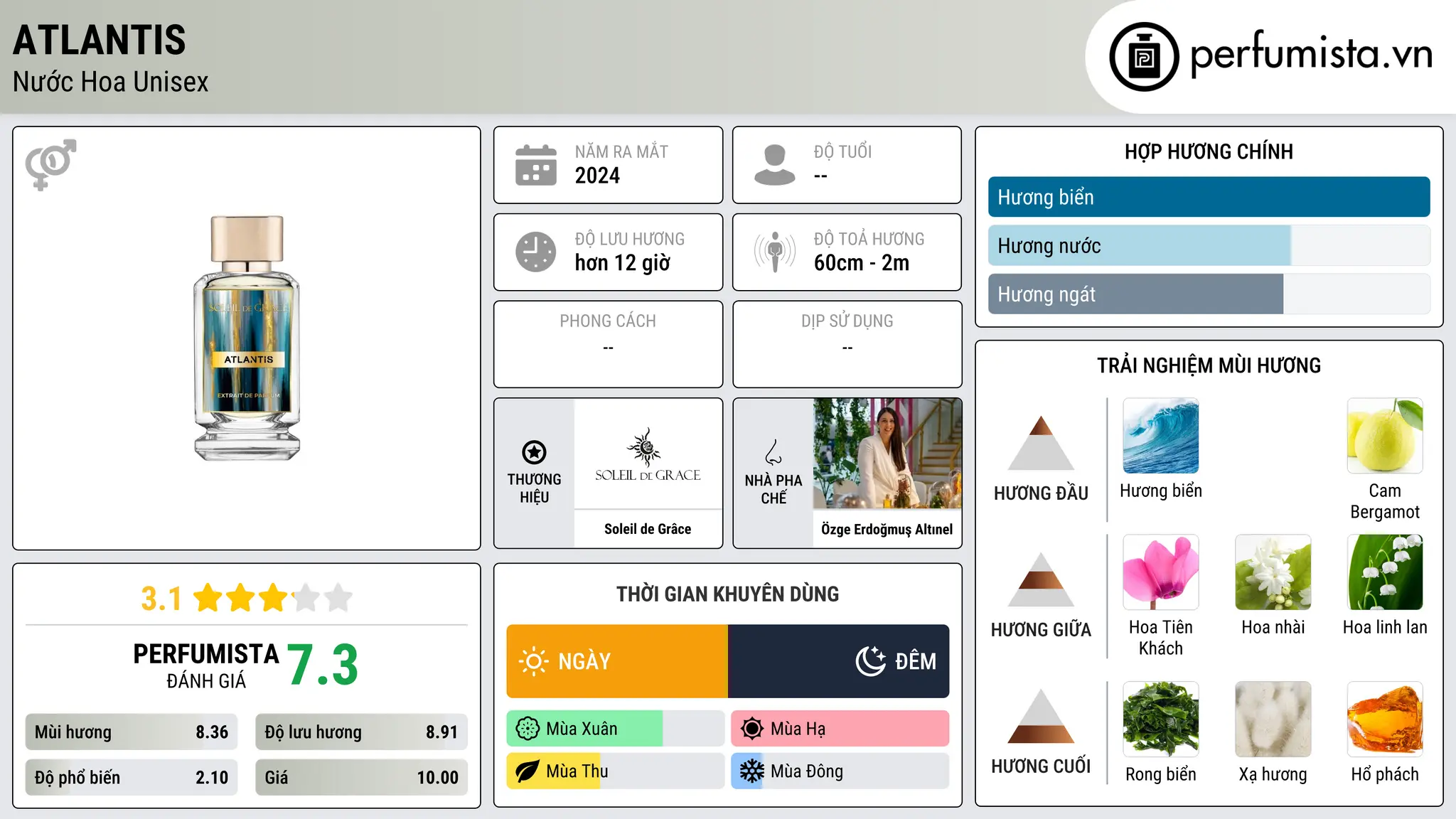This screenshot has height=819, width=1456.
Task: Click the nose icon above Nhà Pha Chế
Action: 773,452
